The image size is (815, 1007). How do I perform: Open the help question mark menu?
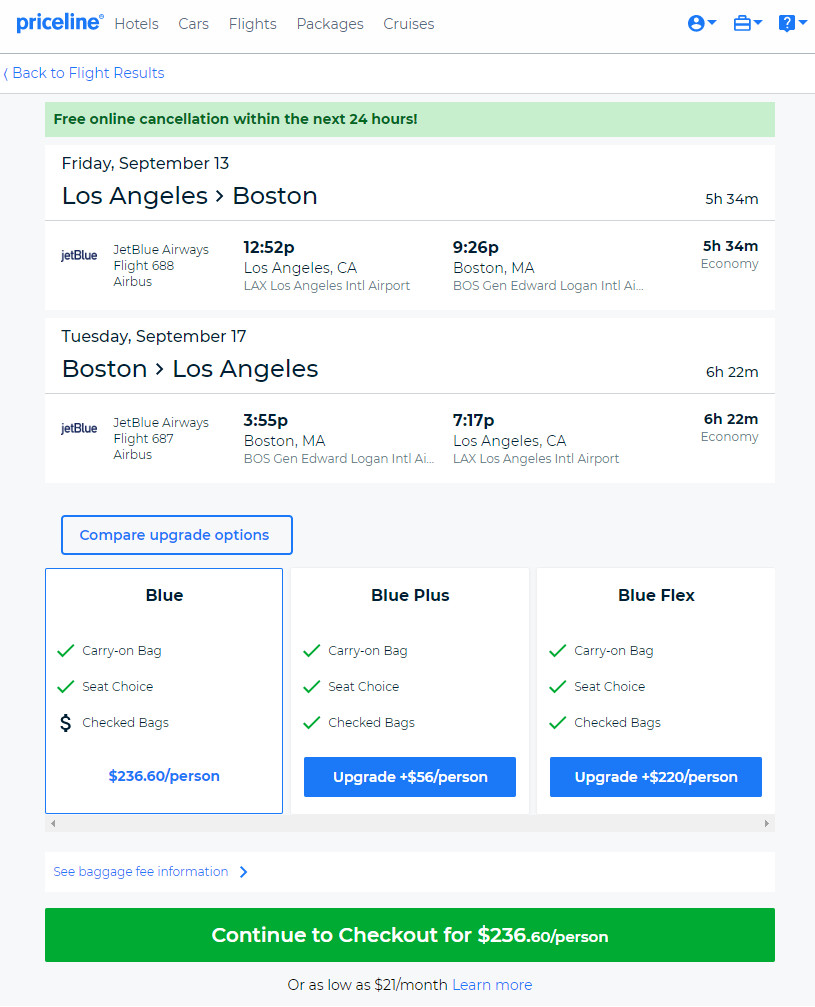[x=792, y=24]
